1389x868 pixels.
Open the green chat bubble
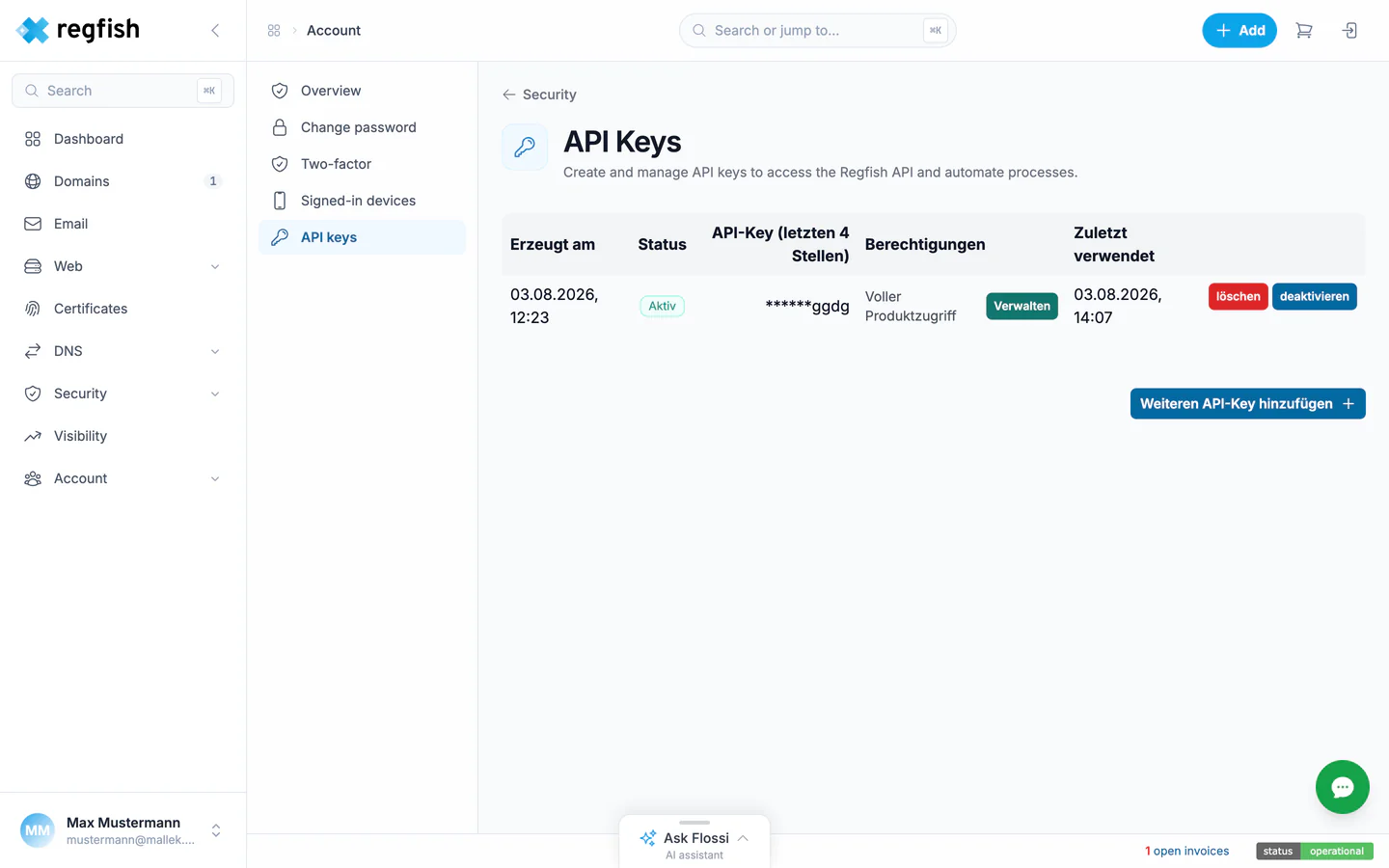click(x=1343, y=787)
